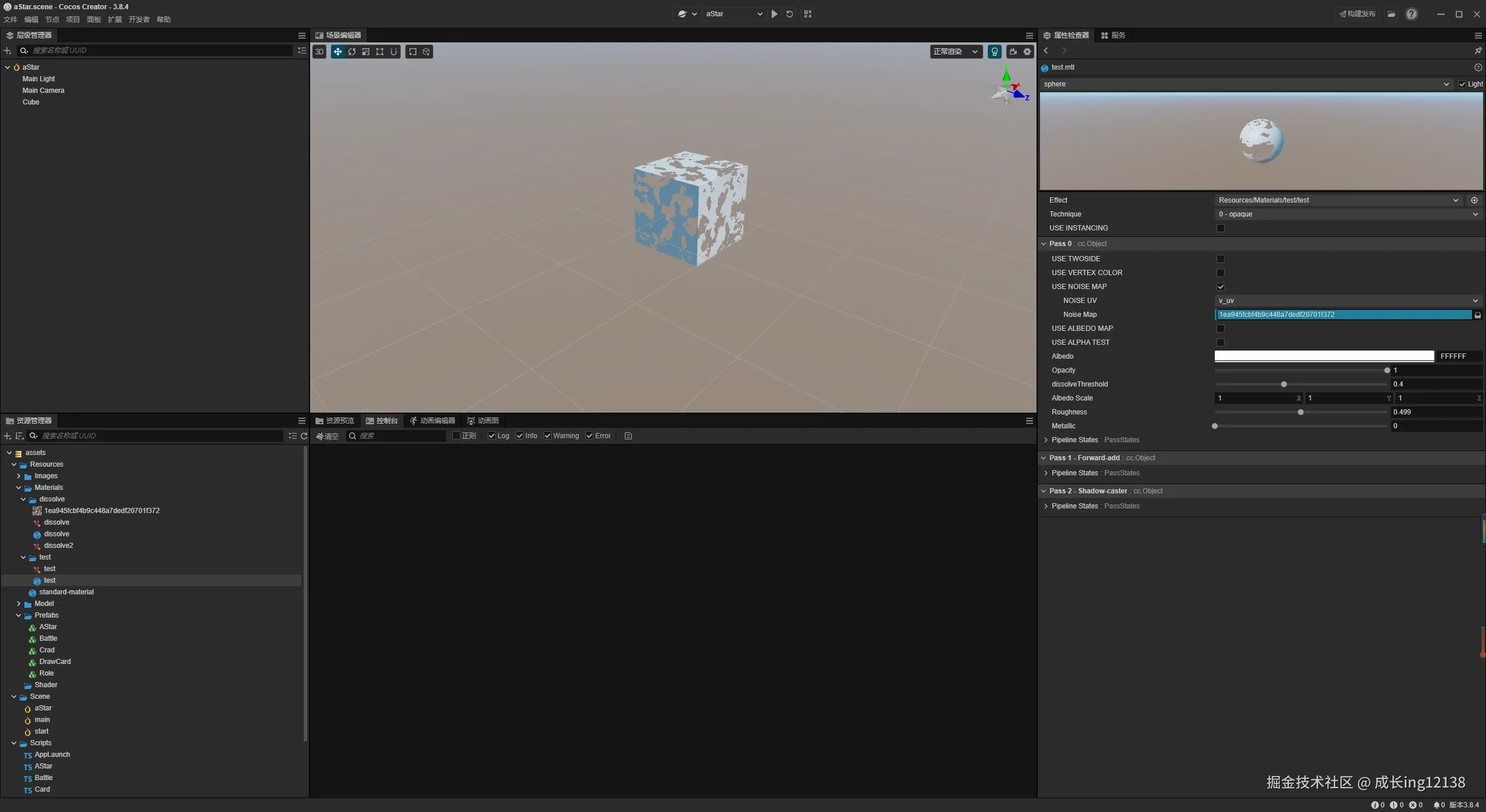
Task: Toggle scene lighting bulb icon
Action: click(994, 52)
